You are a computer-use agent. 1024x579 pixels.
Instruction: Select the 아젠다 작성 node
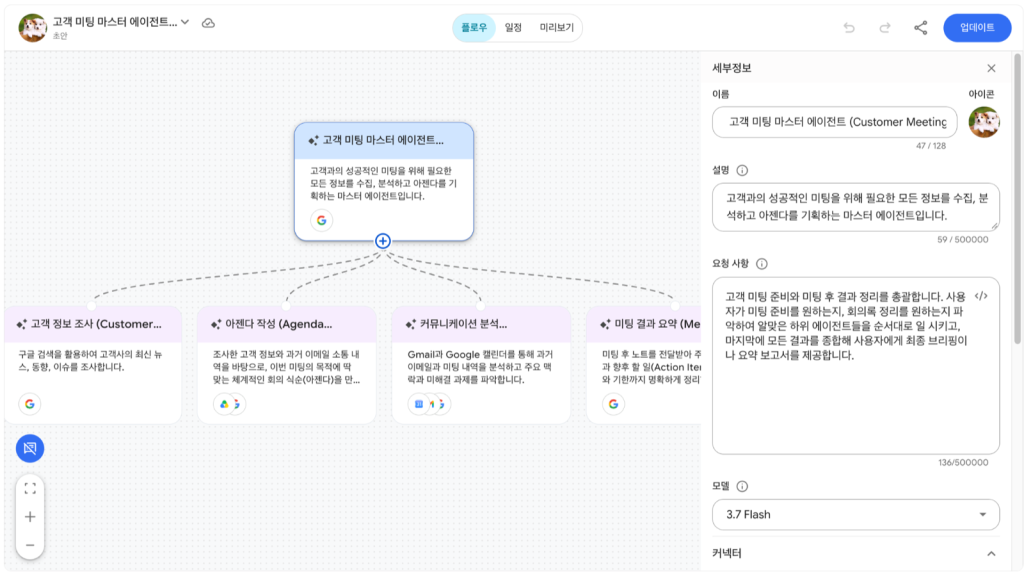[287, 364]
